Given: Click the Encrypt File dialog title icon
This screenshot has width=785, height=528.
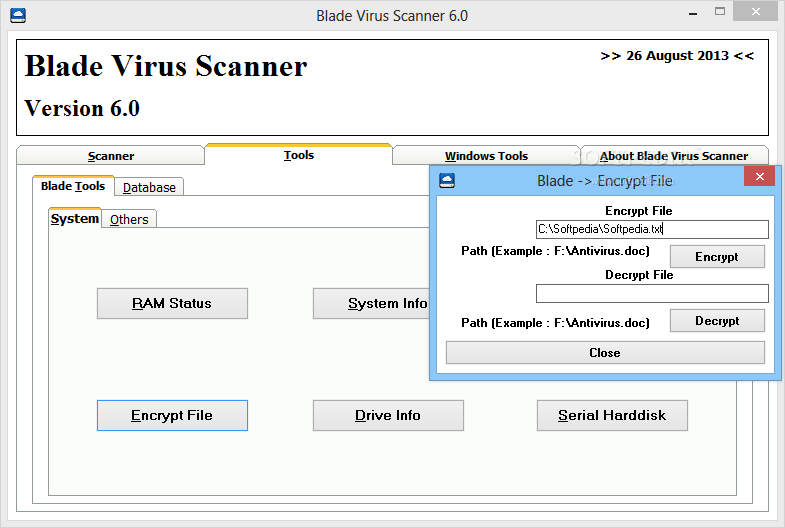Looking at the screenshot, I should (x=447, y=180).
